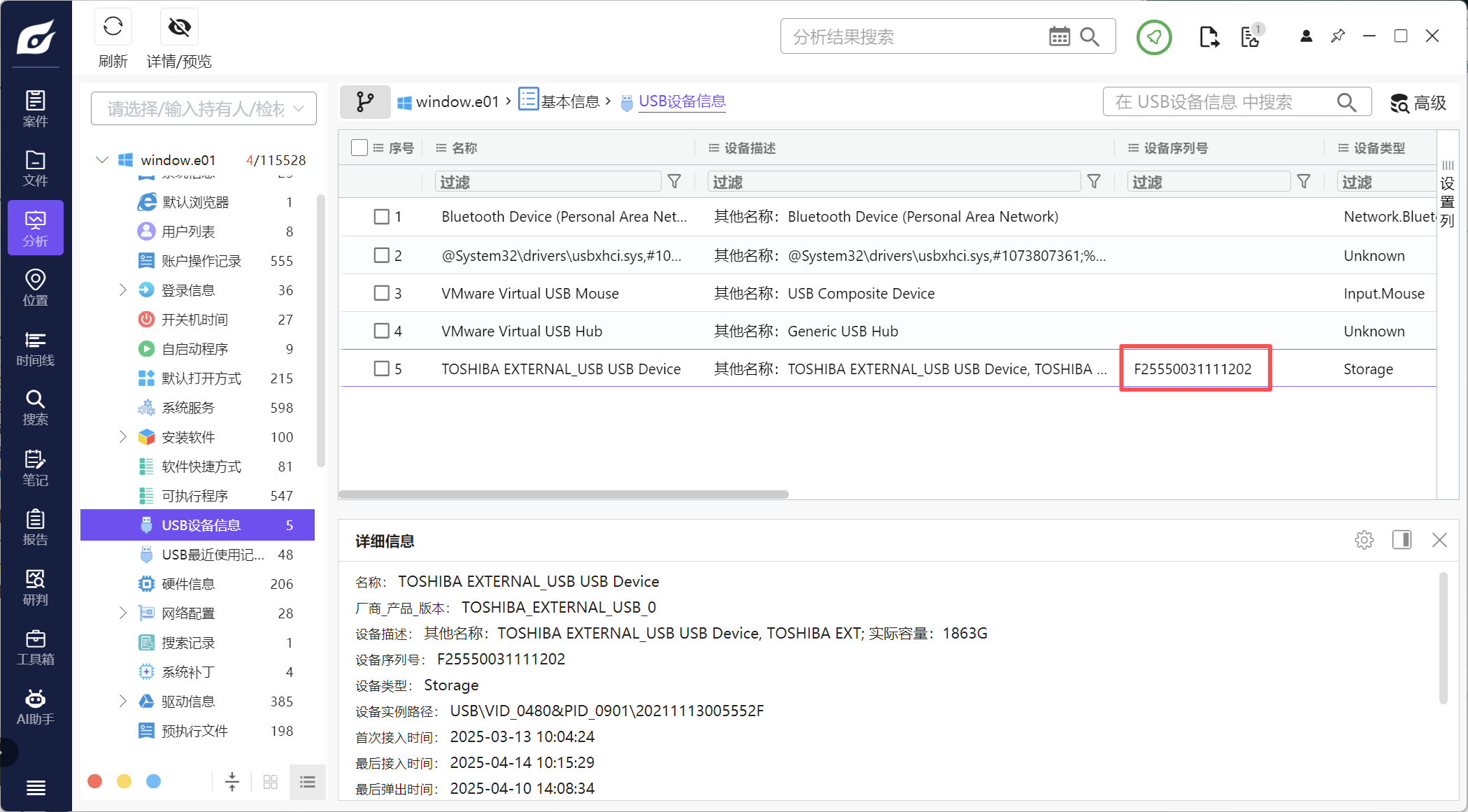Screen dimensions: 1468x812
Task: Click the red color tag dot
Action: point(95,781)
